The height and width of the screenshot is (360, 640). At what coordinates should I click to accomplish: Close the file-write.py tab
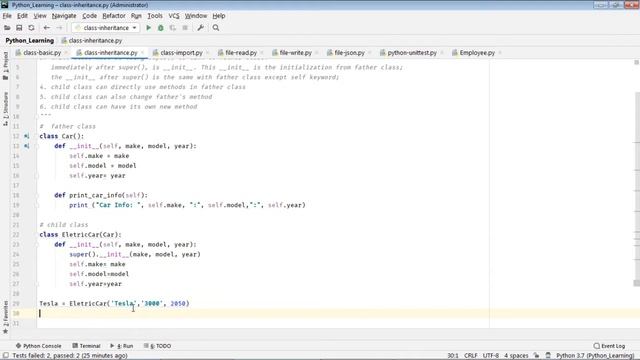pyautogui.click(x=316, y=53)
